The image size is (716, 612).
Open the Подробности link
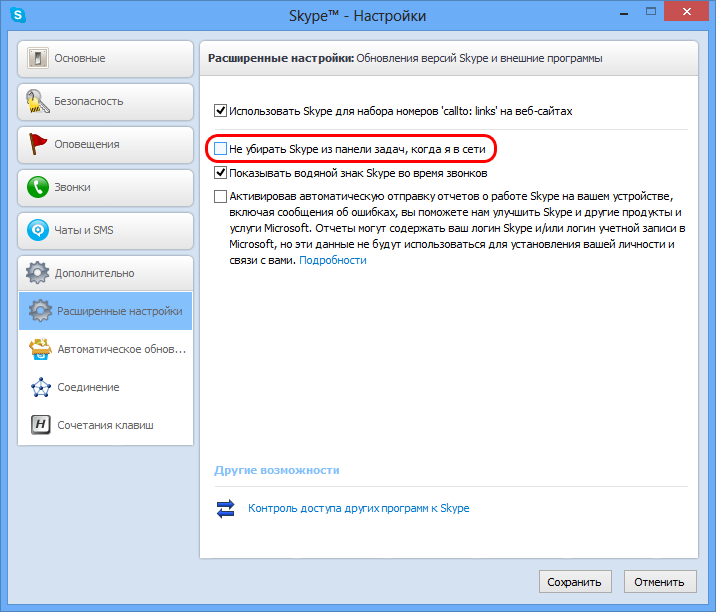332,260
